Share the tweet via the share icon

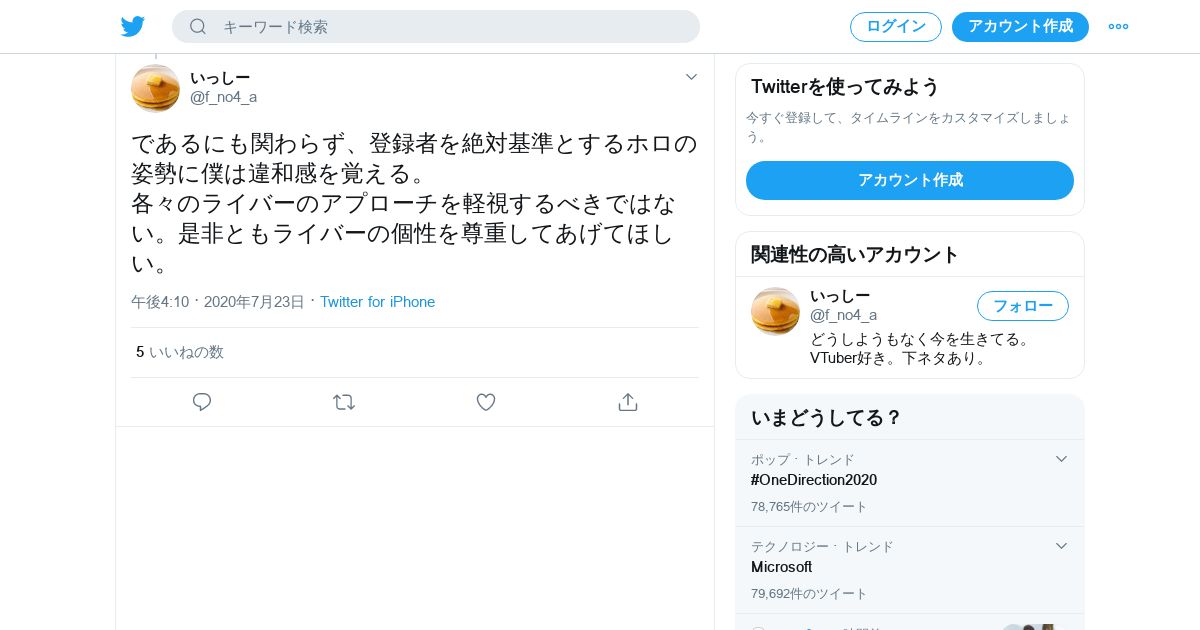click(628, 402)
